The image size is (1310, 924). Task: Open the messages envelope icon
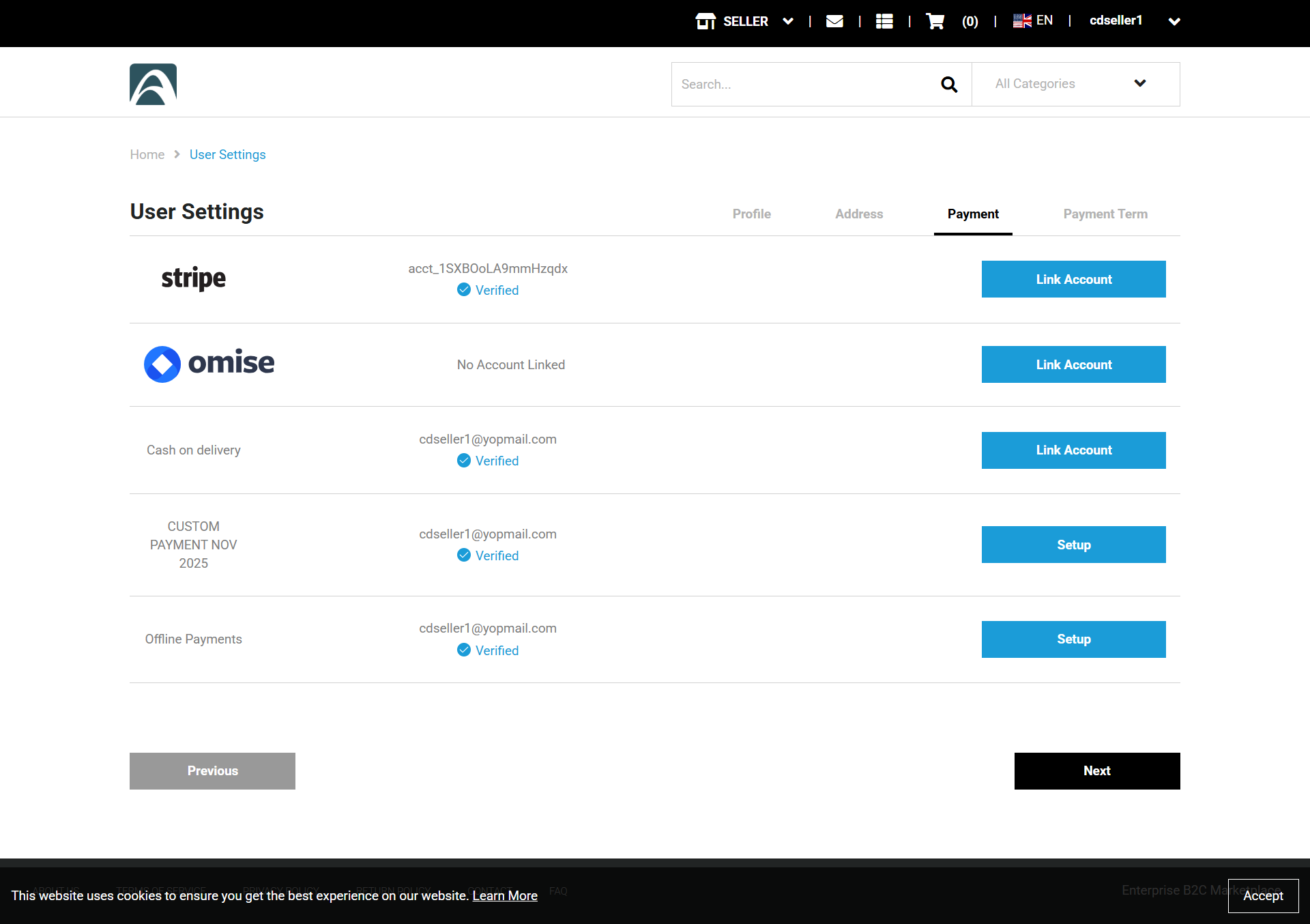point(834,21)
